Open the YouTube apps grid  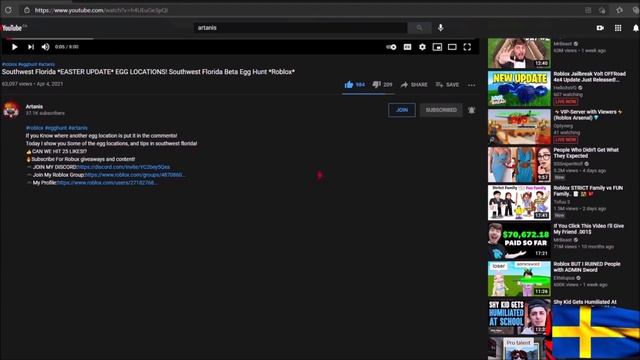618,28
